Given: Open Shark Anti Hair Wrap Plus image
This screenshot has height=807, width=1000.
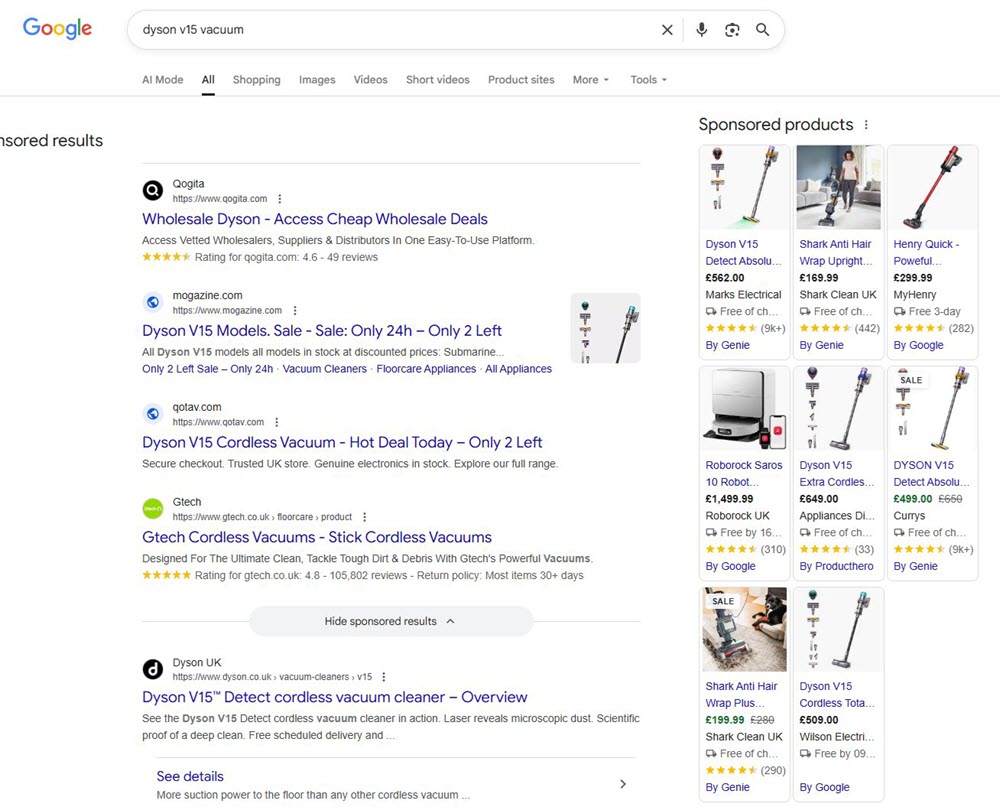Looking at the screenshot, I should [744, 630].
